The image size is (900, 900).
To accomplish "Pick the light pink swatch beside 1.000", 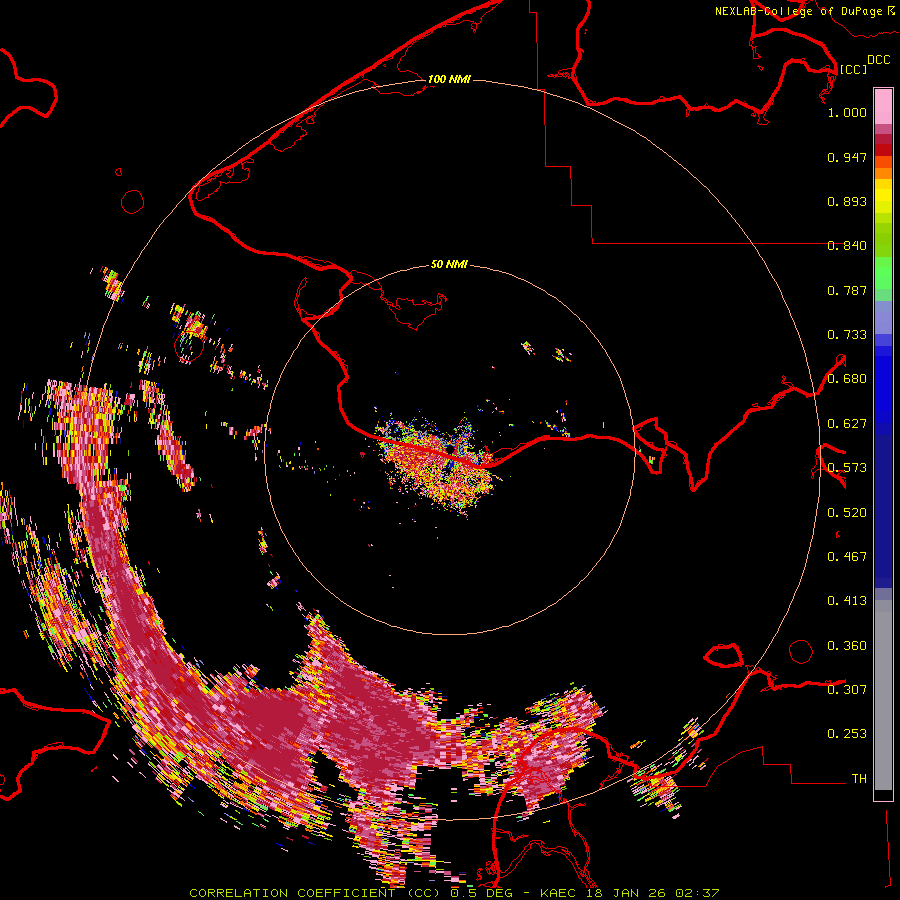I will (x=883, y=107).
